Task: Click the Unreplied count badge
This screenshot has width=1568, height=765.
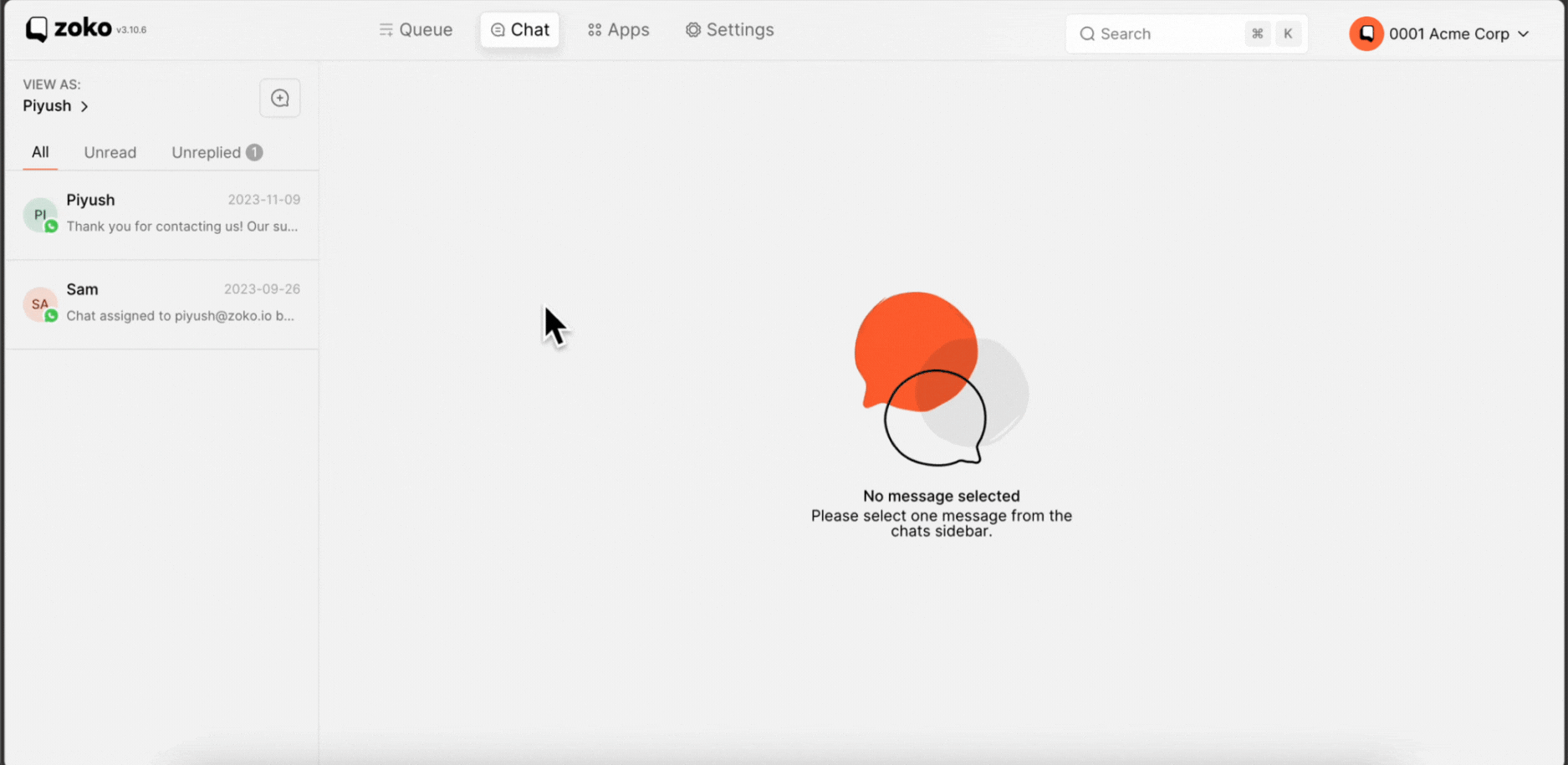Action: pos(254,152)
